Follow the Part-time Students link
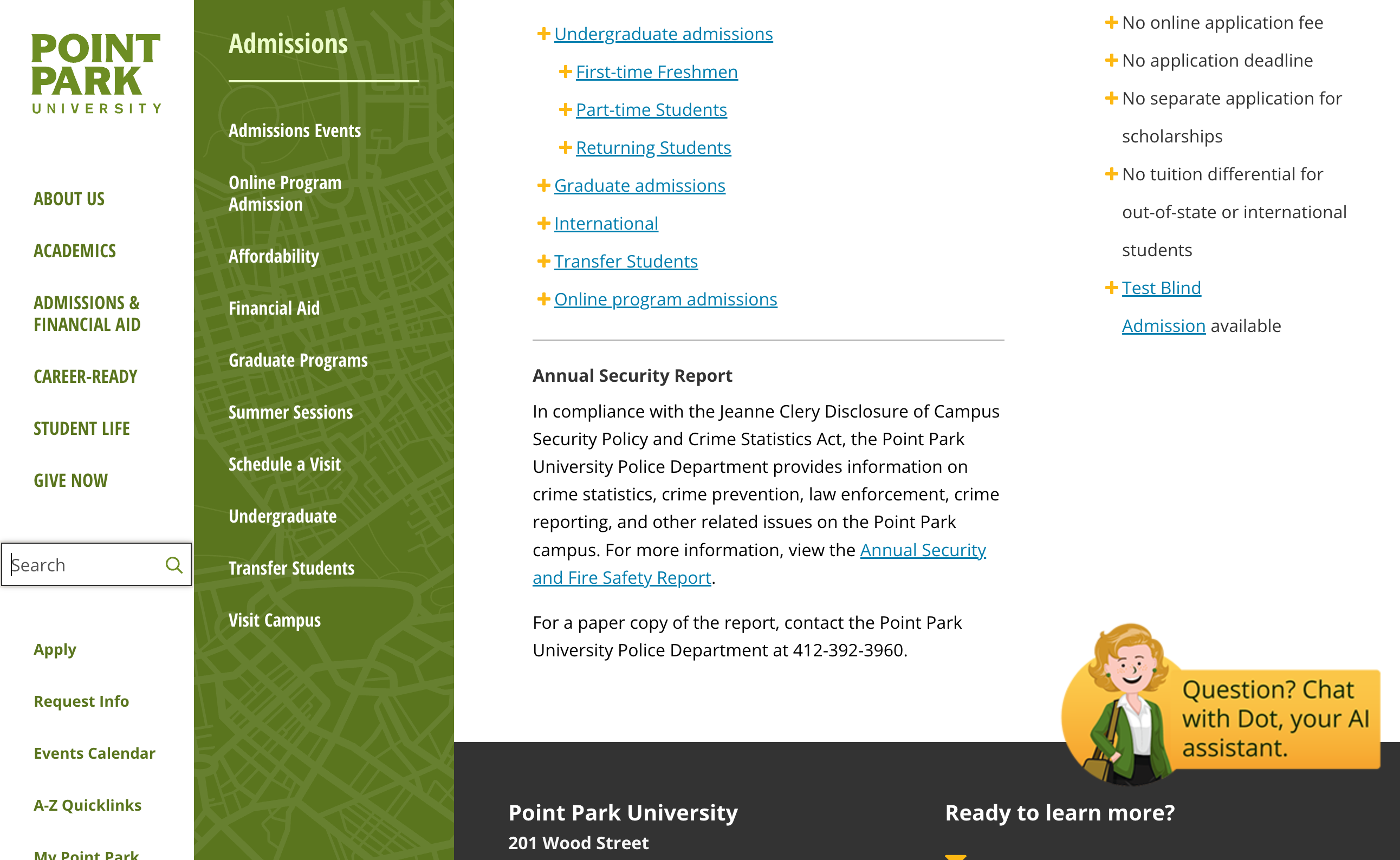 pos(651,110)
